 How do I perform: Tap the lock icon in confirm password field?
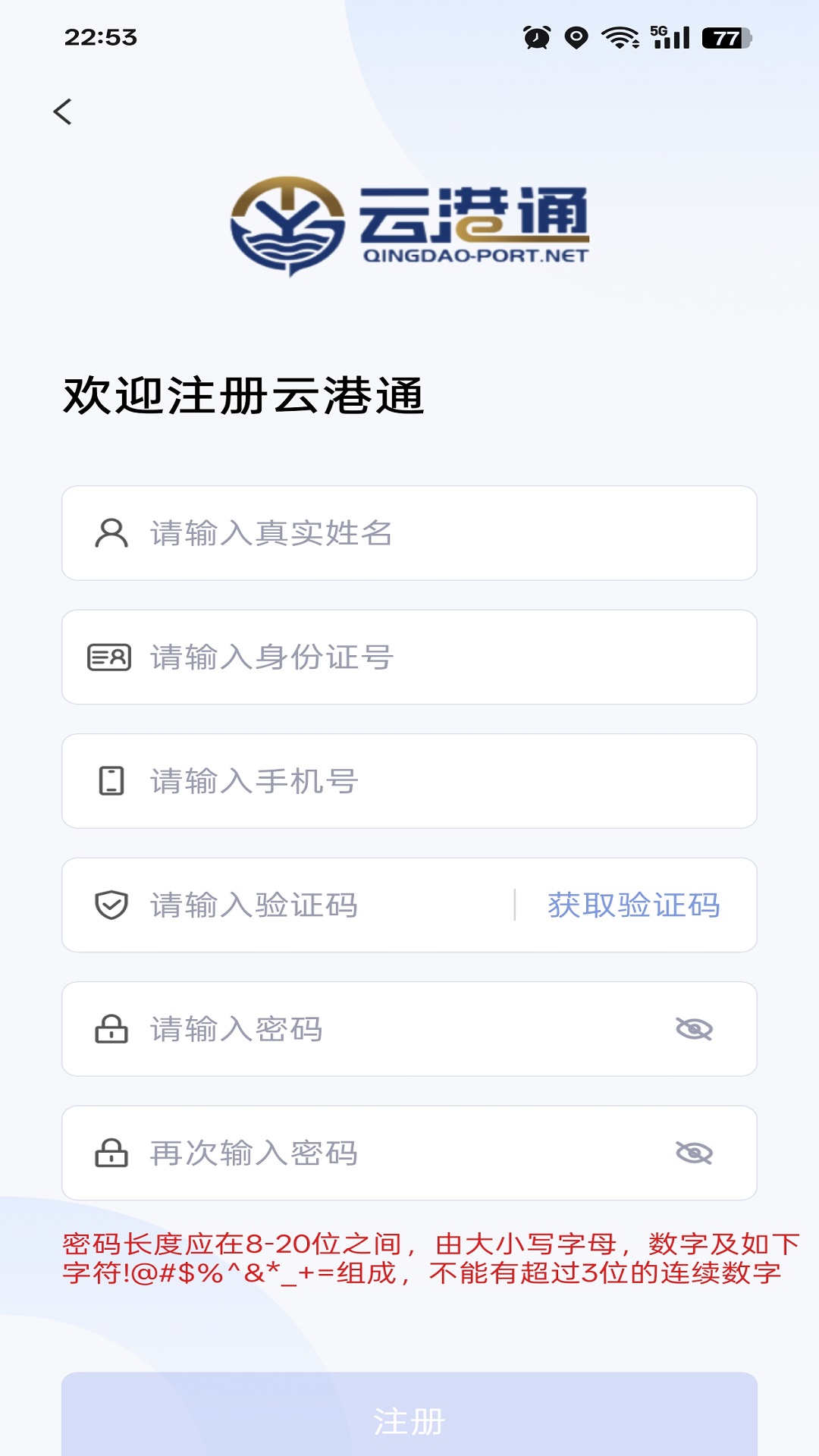tap(111, 1153)
